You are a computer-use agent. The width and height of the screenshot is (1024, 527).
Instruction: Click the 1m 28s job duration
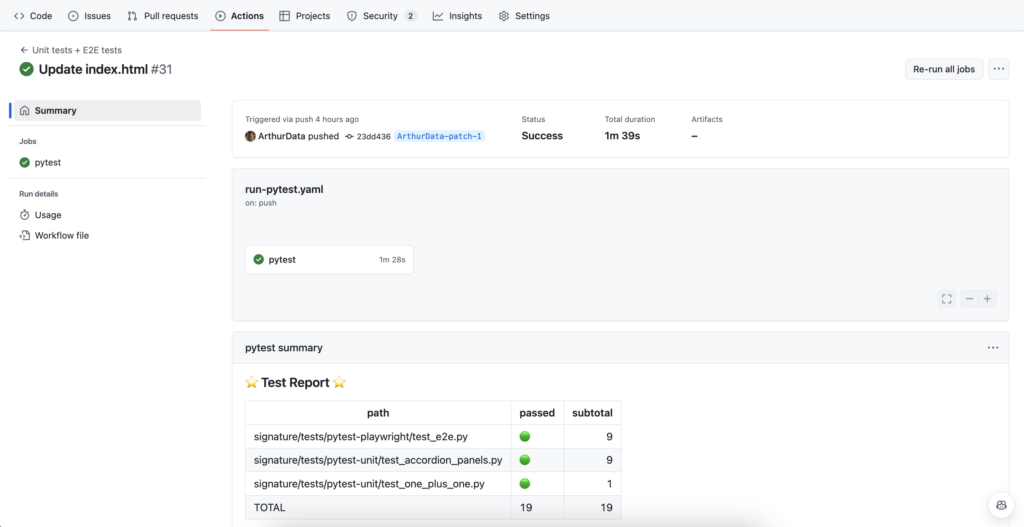click(x=392, y=260)
